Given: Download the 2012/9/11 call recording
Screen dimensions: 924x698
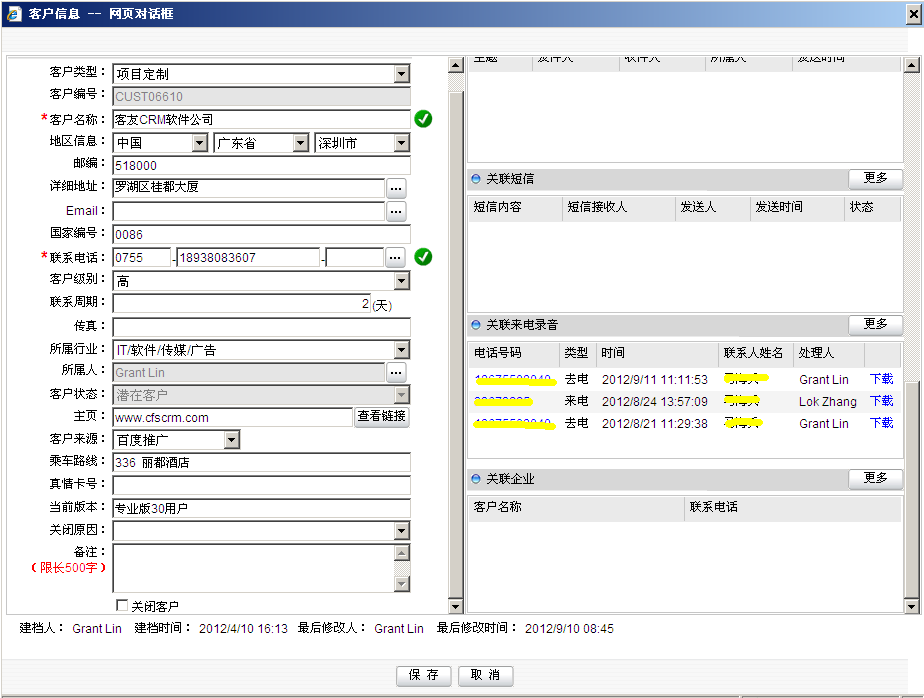Looking at the screenshot, I should [881, 379].
